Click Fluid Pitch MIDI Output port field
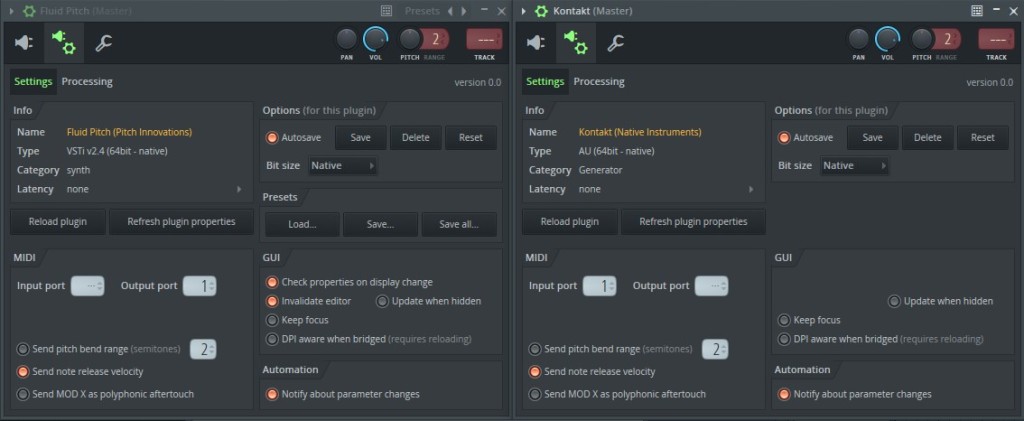Image resolution: width=1024 pixels, height=421 pixels. [x=199, y=286]
